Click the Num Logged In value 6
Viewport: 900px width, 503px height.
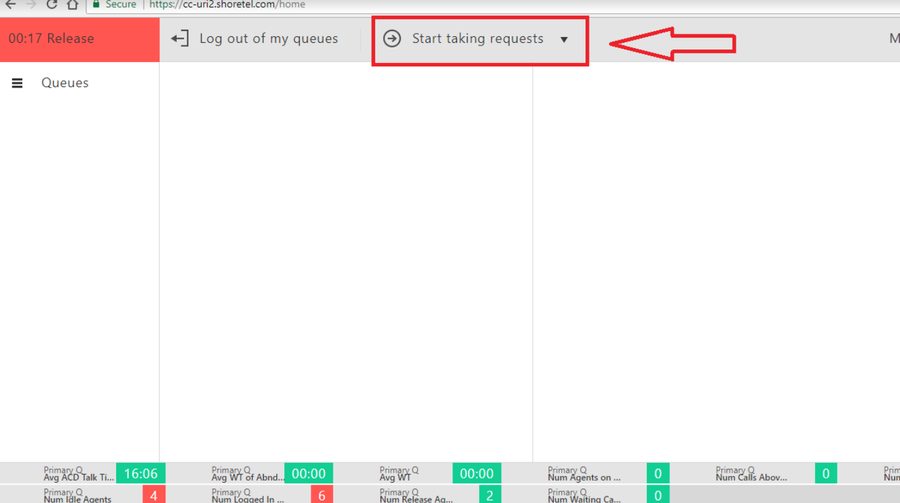tap(322, 494)
